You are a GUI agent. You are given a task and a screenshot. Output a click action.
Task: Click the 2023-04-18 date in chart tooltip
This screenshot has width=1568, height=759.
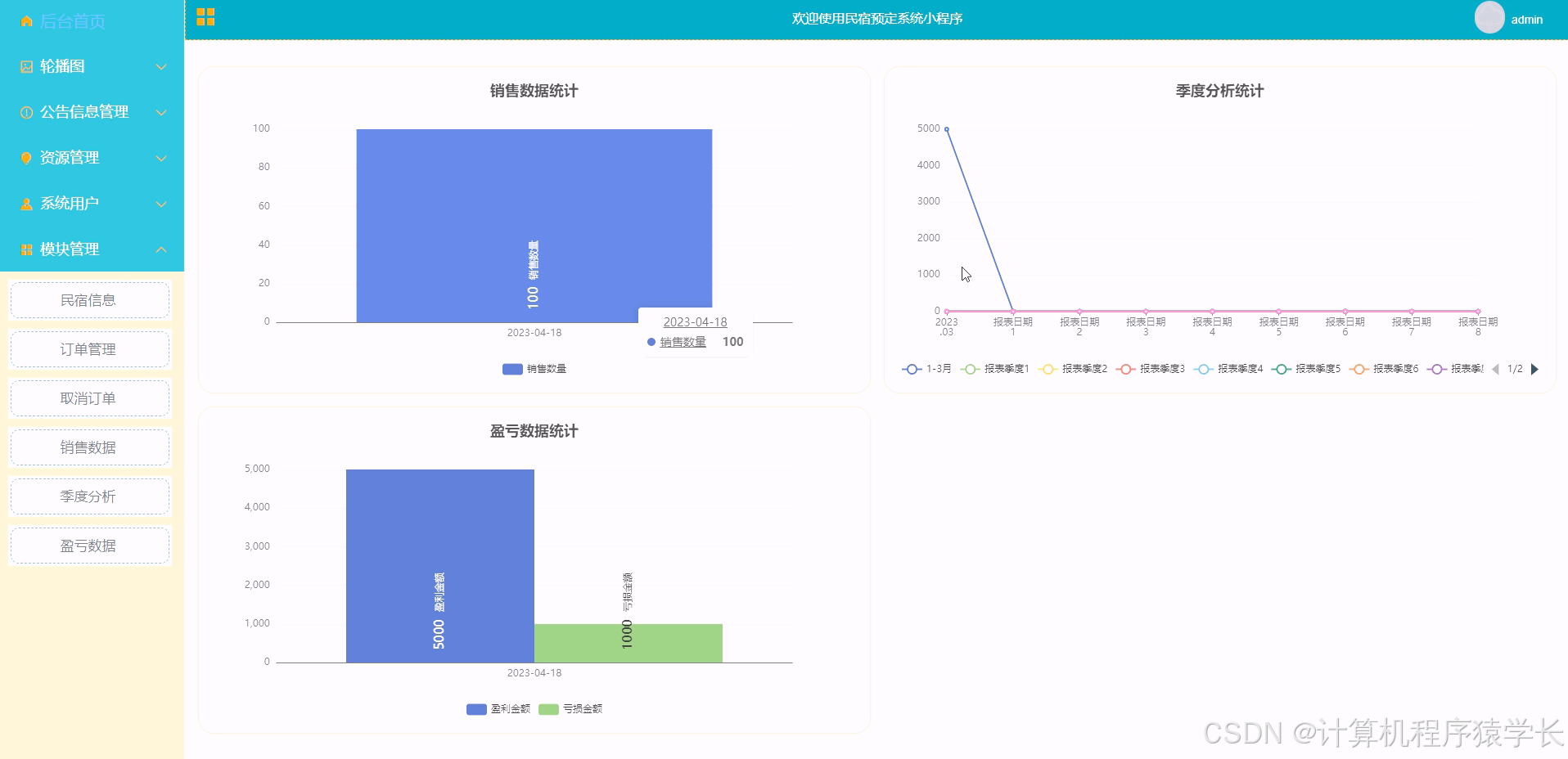pos(695,322)
